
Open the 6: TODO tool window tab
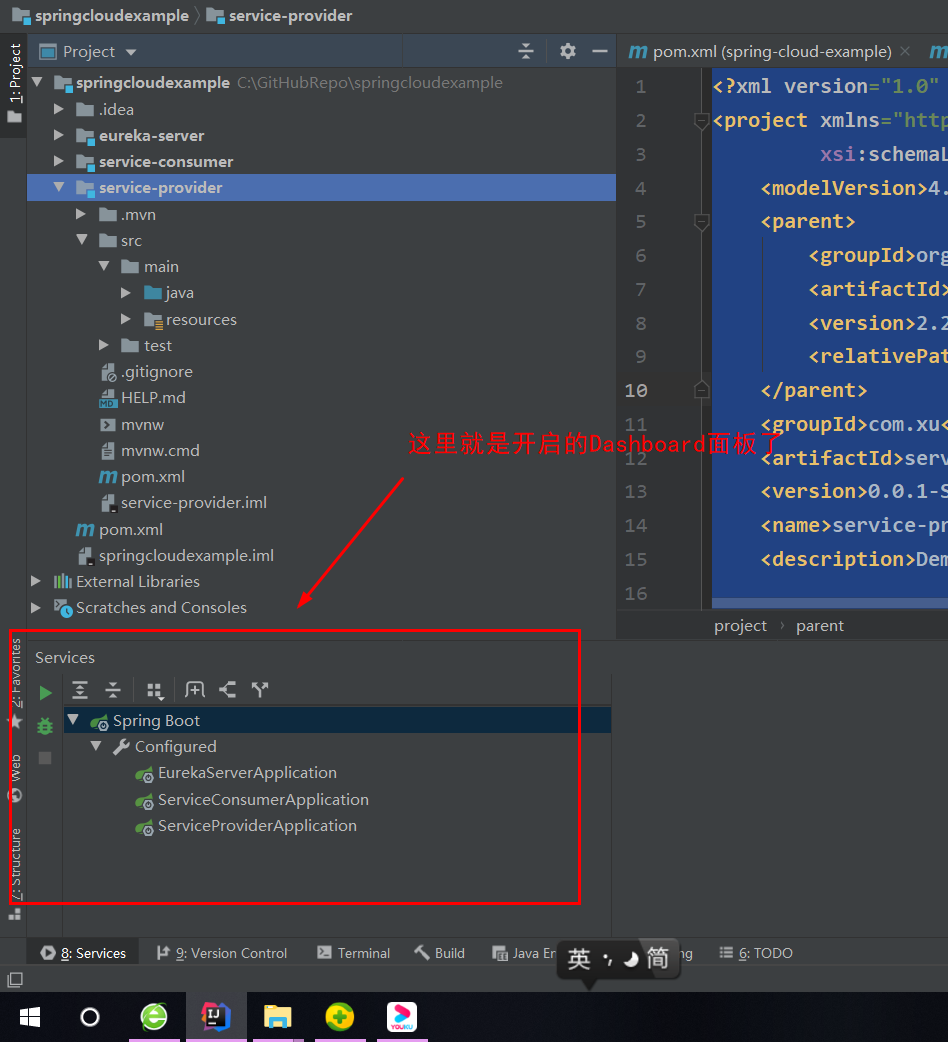[x=756, y=953]
